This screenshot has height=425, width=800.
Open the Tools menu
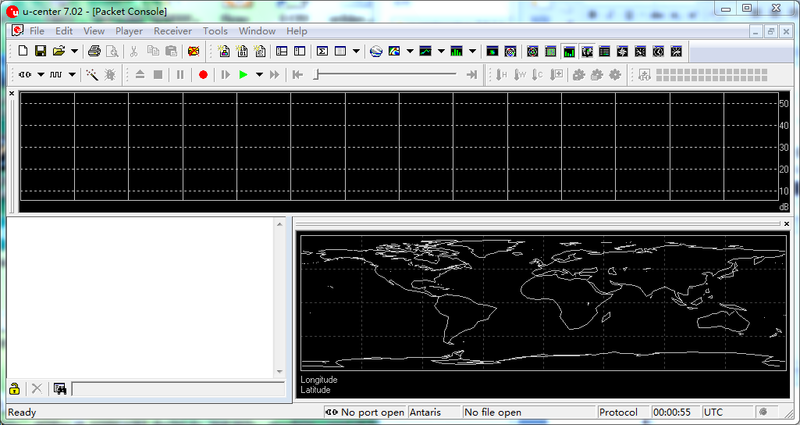215,31
